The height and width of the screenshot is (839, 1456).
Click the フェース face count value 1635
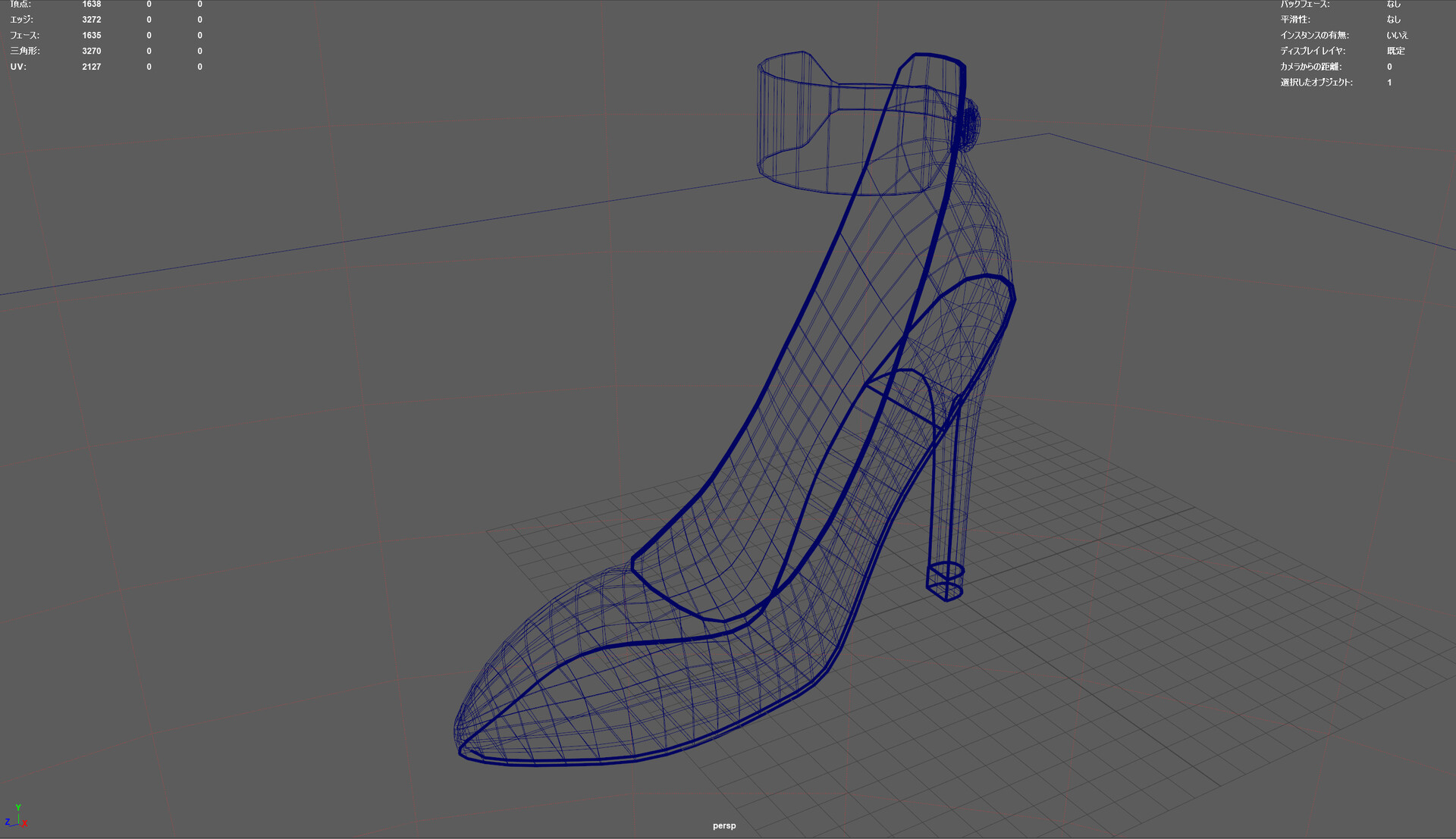coord(91,36)
